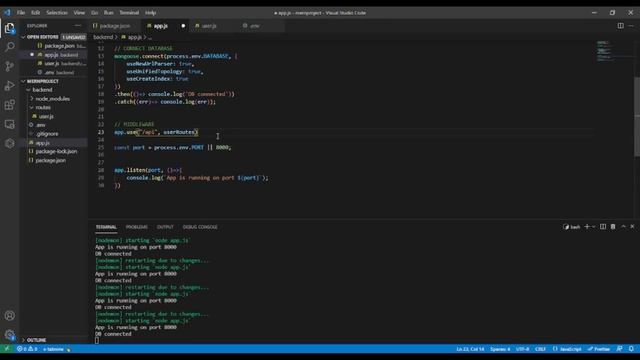Open the Terminal menu
The width and height of the screenshot is (640, 360).
click(x=129, y=13)
